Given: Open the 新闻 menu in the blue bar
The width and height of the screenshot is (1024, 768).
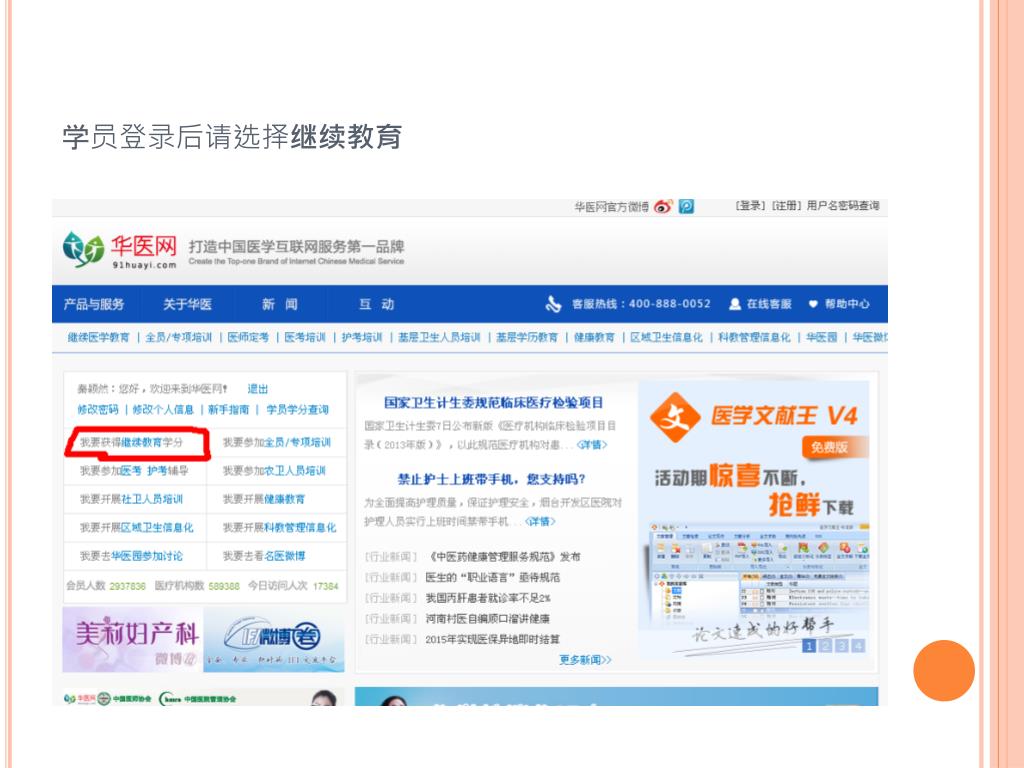Looking at the screenshot, I should 280,304.
